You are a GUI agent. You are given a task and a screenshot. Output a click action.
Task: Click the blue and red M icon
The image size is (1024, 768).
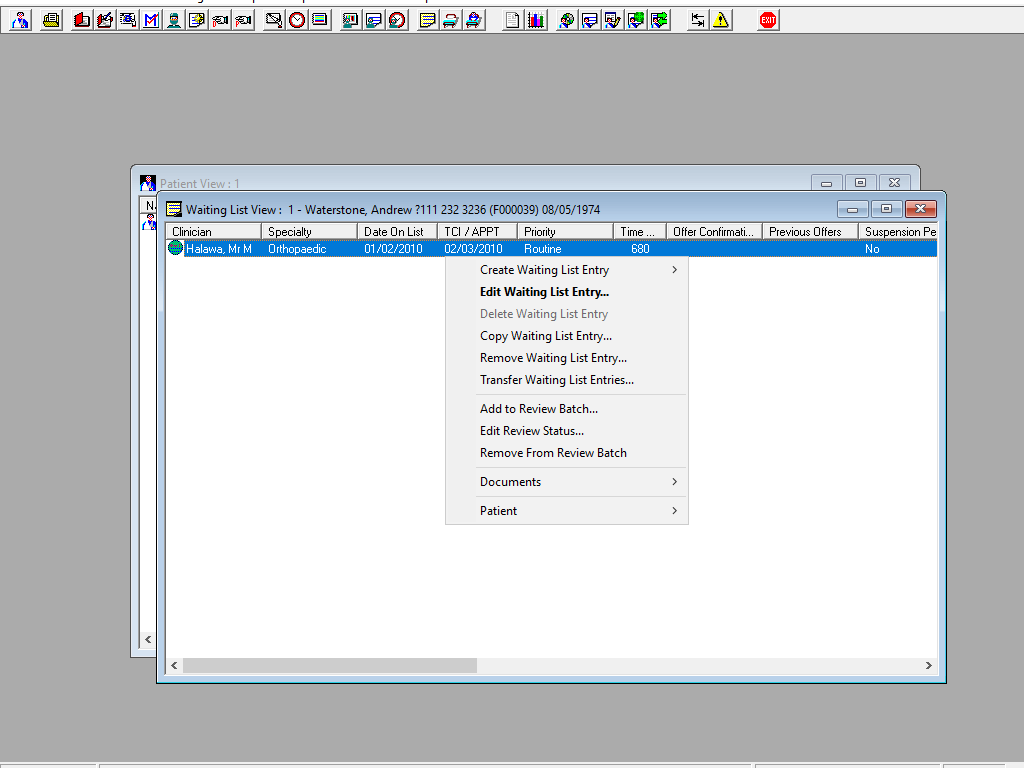(x=151, y=20)
